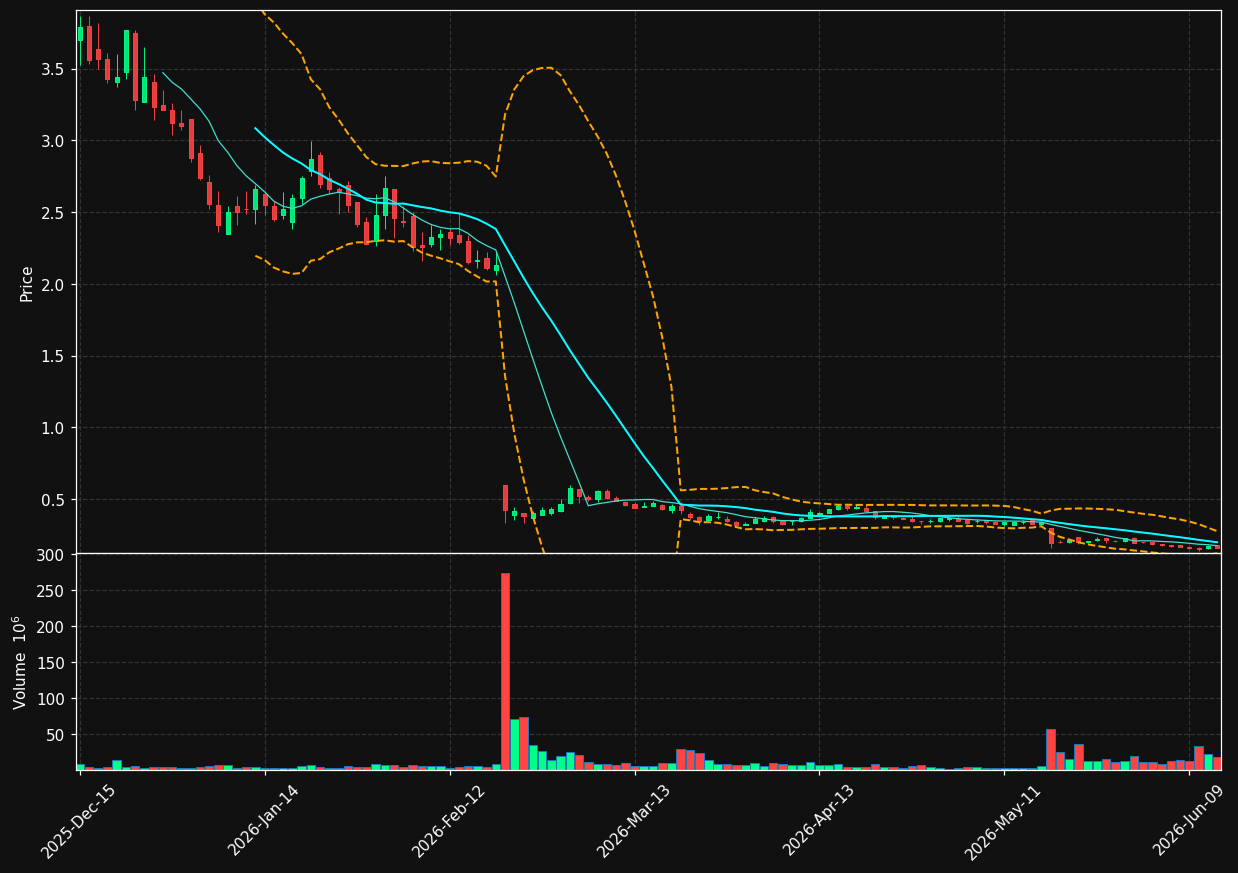Click the 2026-Jun-09 date label

1188,821
